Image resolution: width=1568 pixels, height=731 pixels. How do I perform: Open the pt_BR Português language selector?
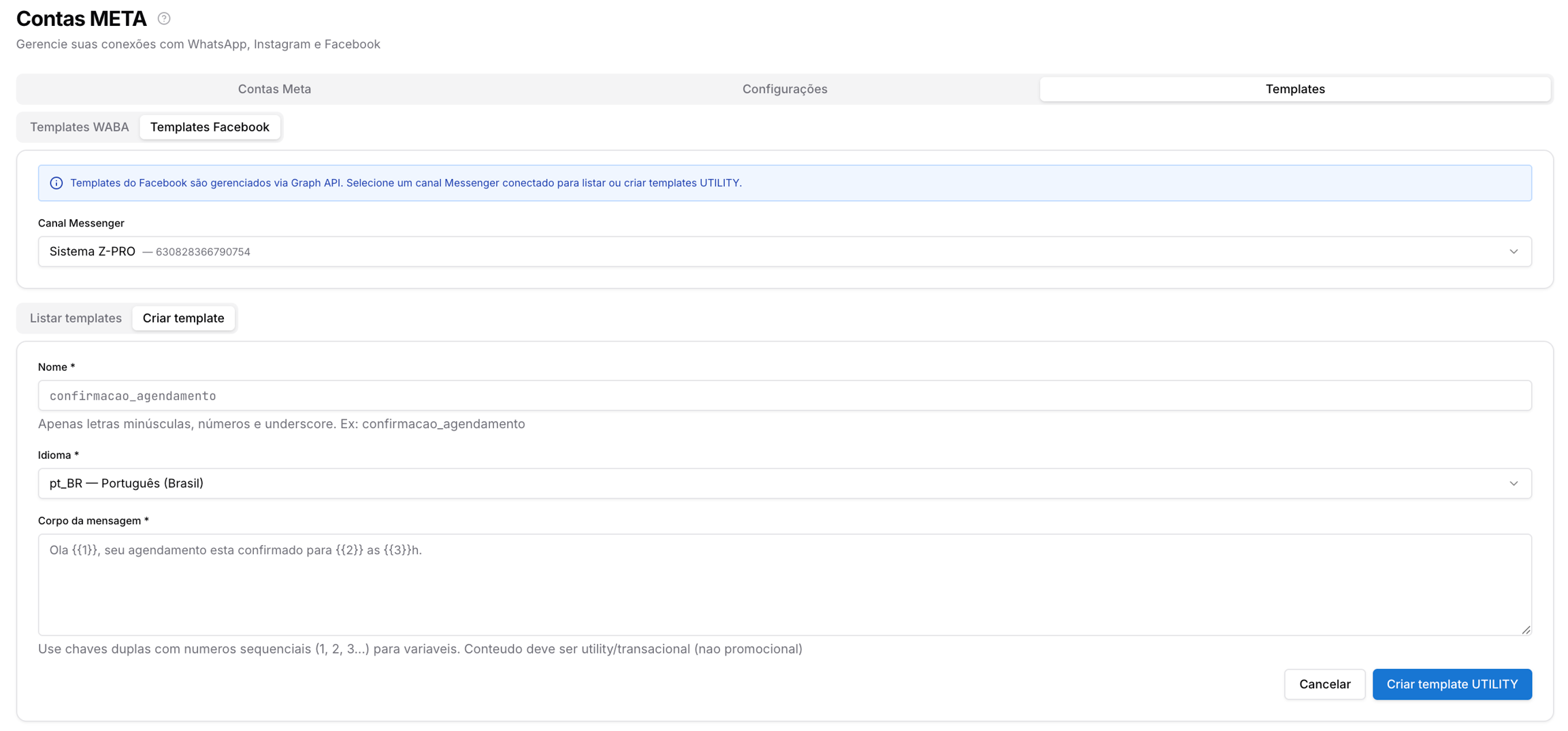pos(785,483)
